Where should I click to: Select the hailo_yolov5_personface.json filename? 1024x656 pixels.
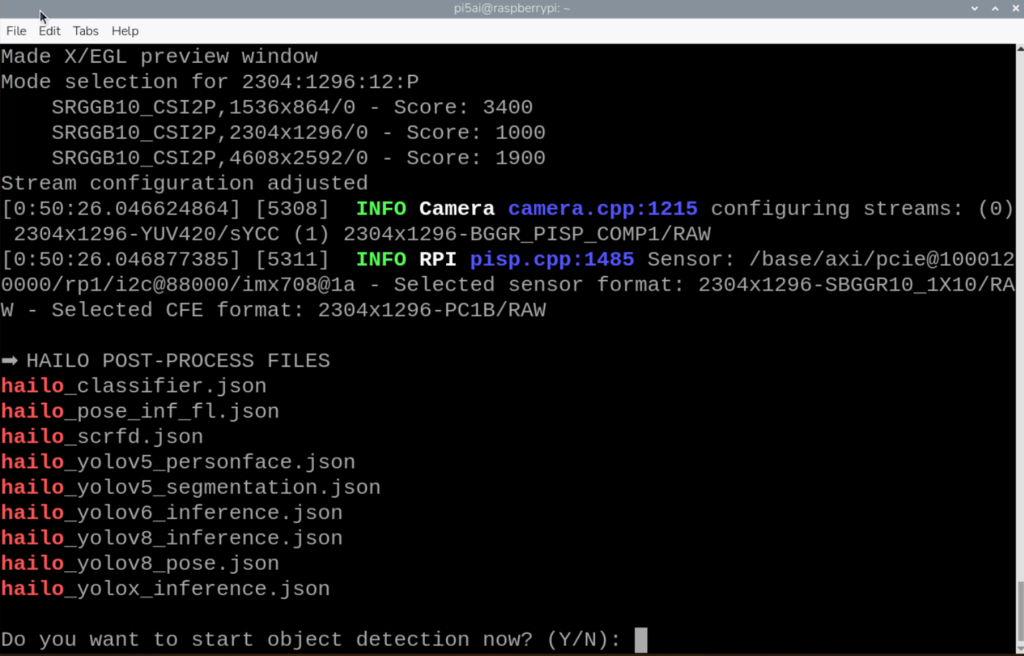pos(177,461)
